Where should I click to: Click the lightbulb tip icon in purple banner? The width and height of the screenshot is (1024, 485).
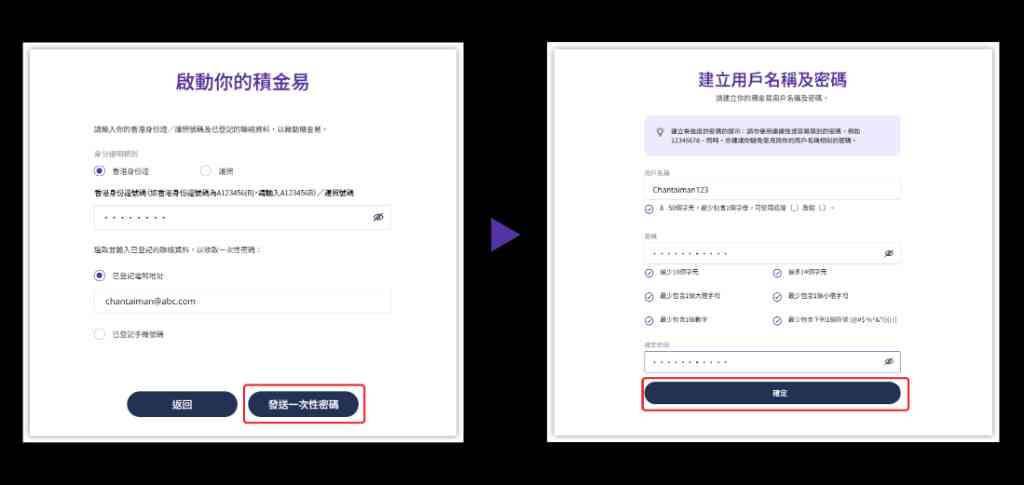[x=659, y=131]
